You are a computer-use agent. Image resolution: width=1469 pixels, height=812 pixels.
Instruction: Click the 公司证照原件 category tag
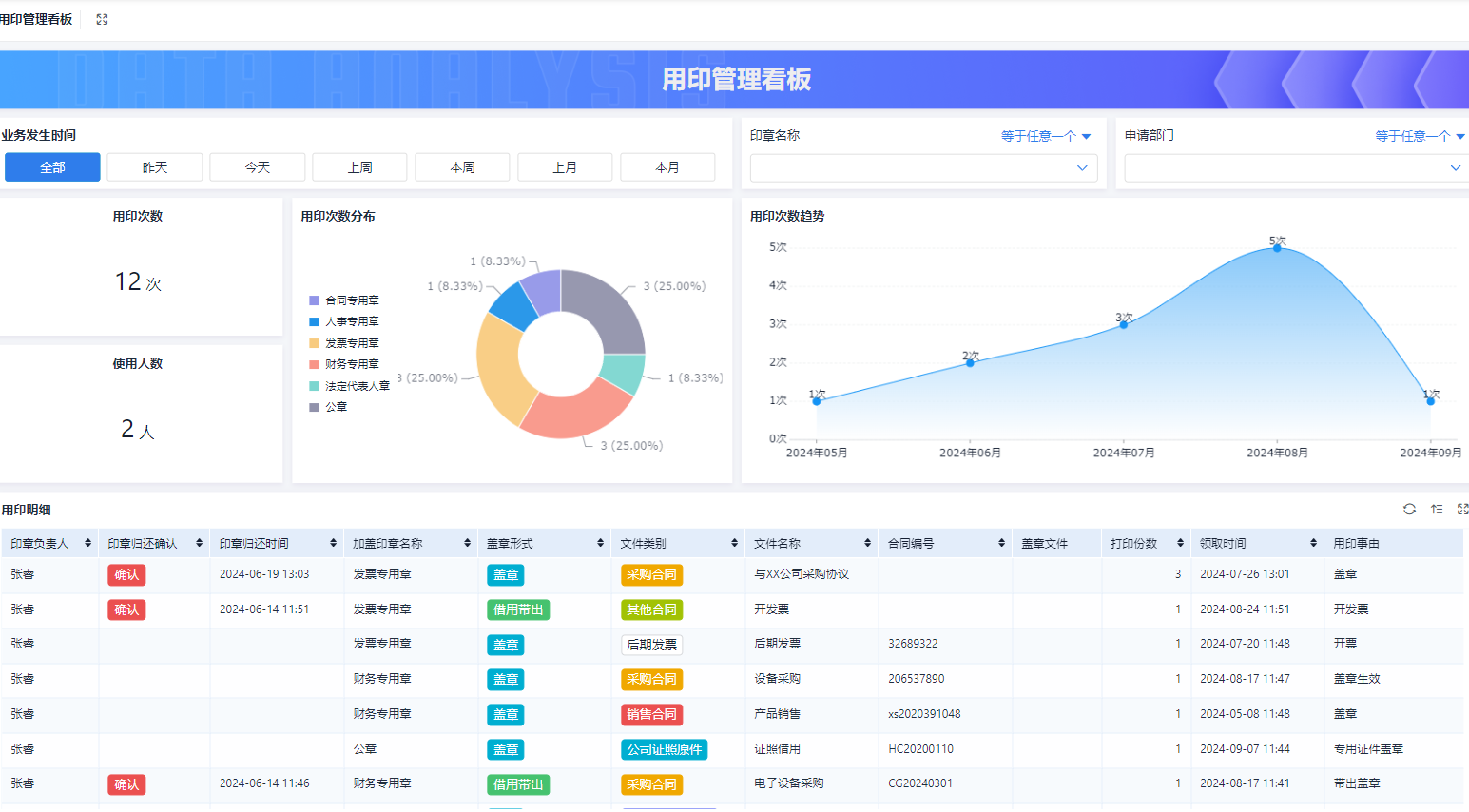coord(664,749)
